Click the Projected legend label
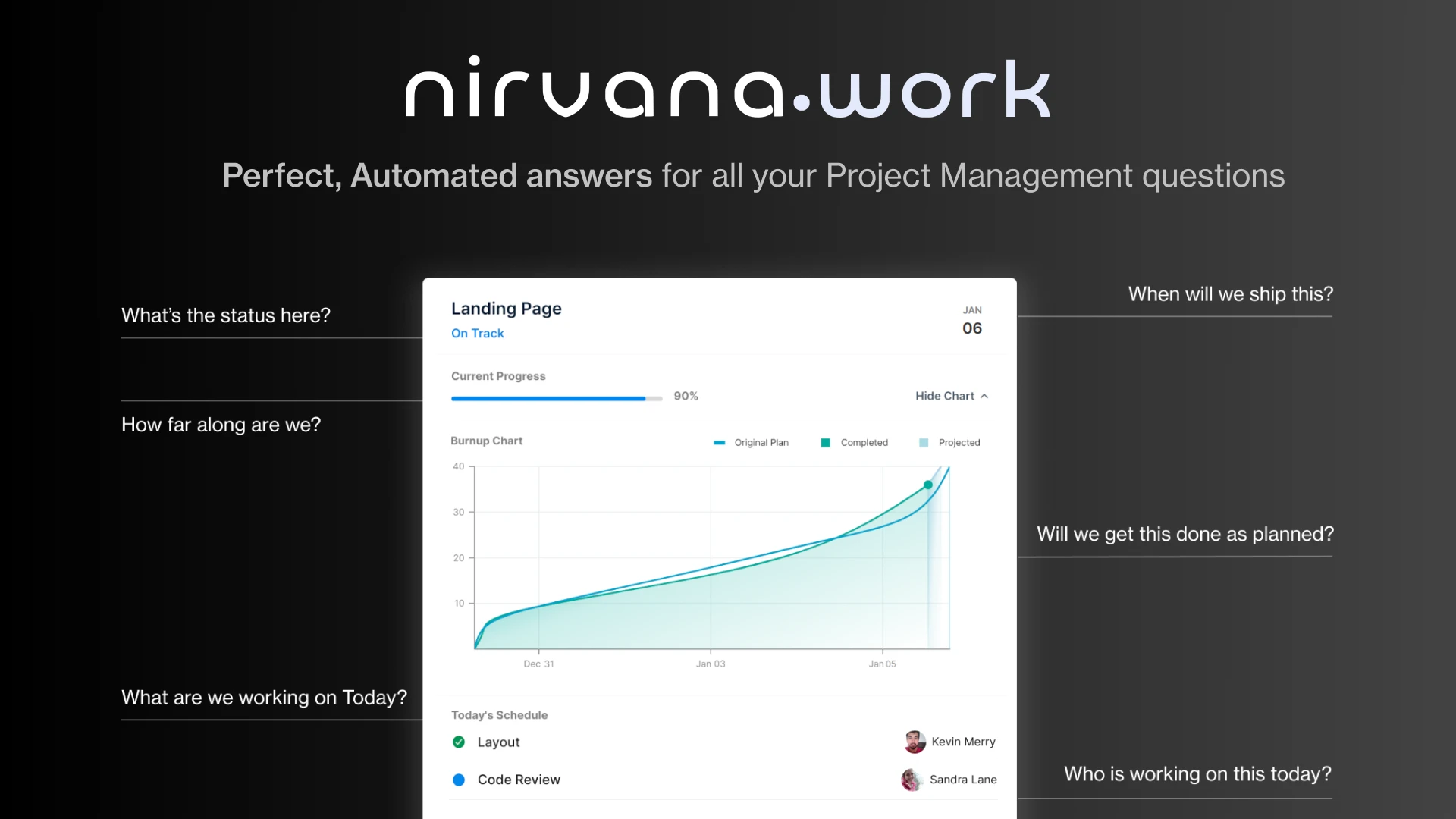Viewport: 1456px width, 819px height. (959, 443)
